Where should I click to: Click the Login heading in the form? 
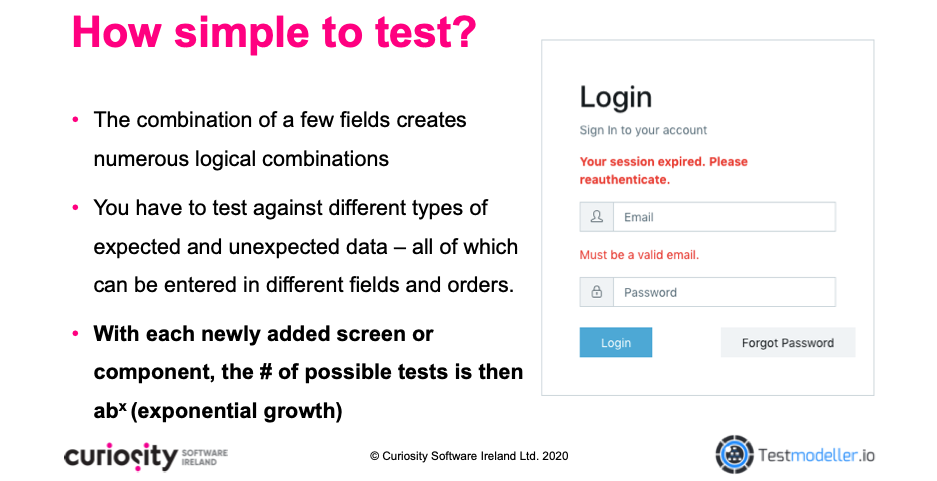click(616, 97)
